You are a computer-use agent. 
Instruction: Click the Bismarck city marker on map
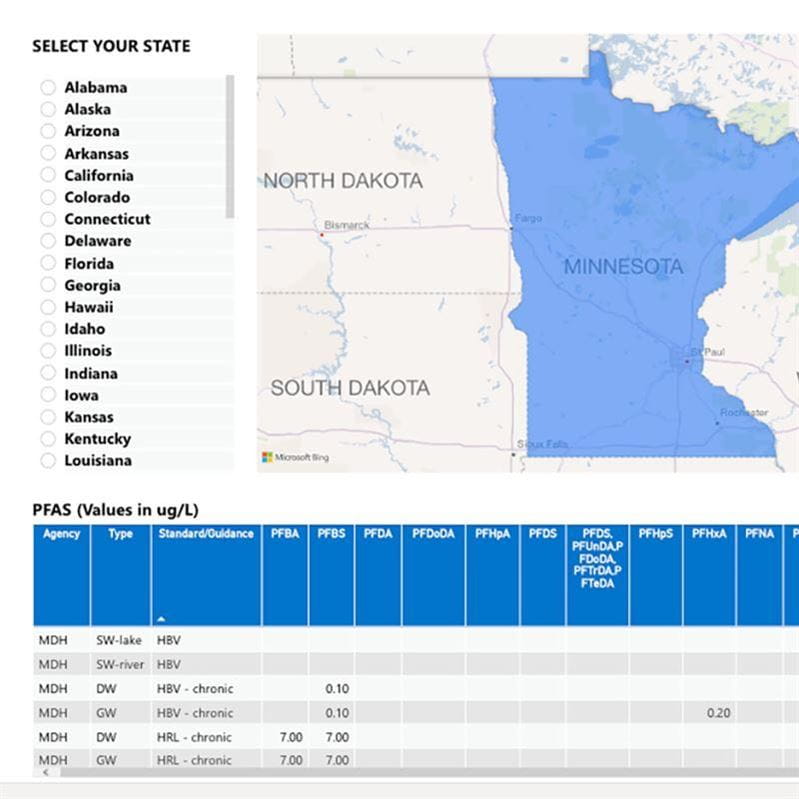(x=322, y=234)
